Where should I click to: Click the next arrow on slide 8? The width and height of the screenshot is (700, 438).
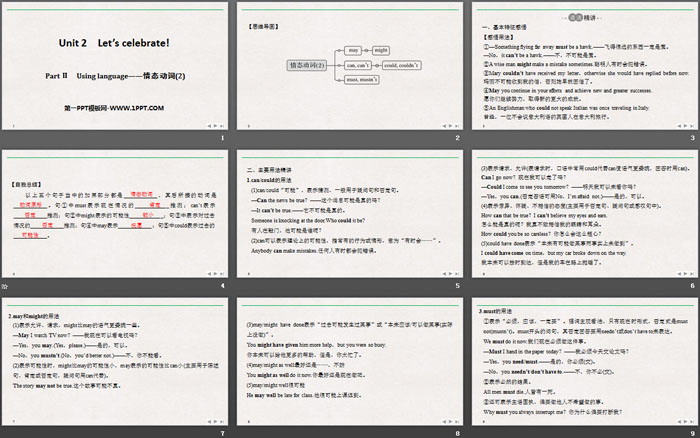(450, 421)
